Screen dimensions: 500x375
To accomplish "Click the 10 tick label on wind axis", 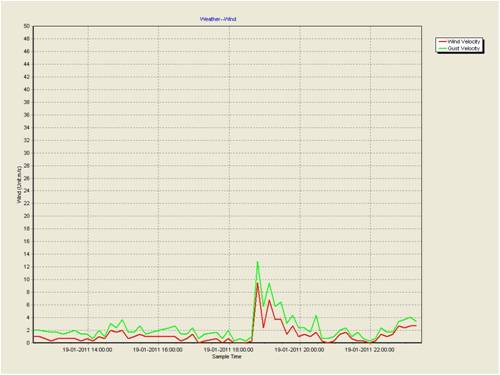I will pyautogui.click(x=27, y=279).
